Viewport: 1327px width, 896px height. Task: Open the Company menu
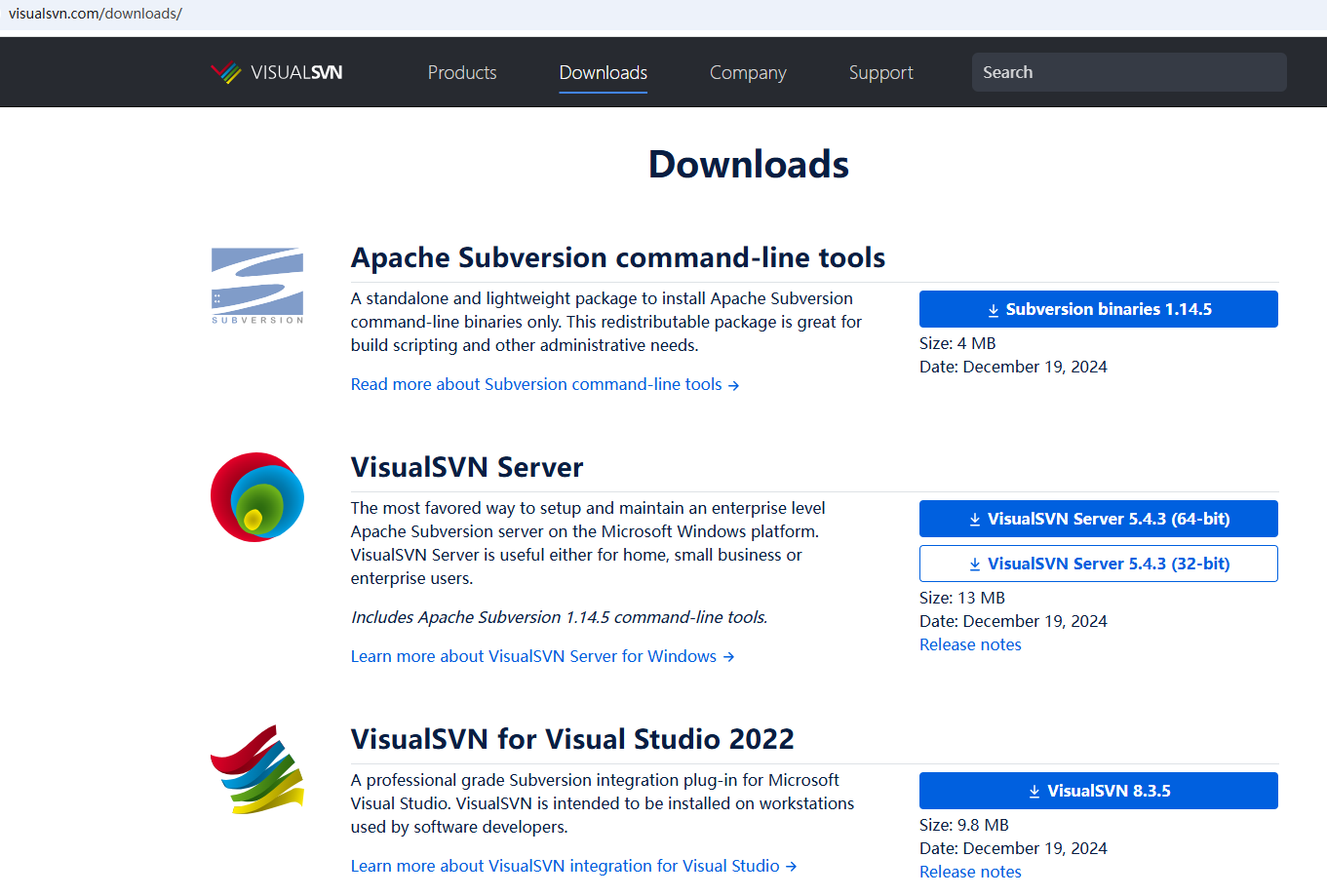click(x=748, y=73)
